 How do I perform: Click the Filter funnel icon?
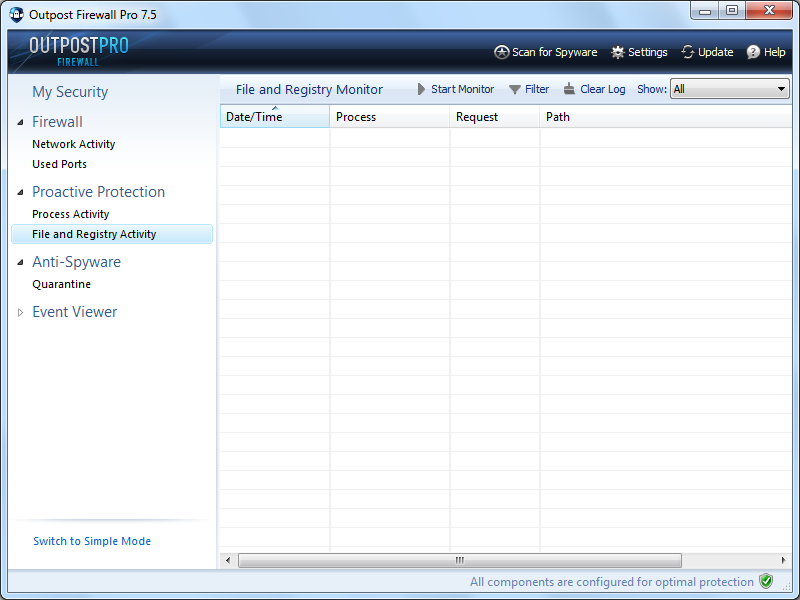pyautogui.click(x=515, y=89)
